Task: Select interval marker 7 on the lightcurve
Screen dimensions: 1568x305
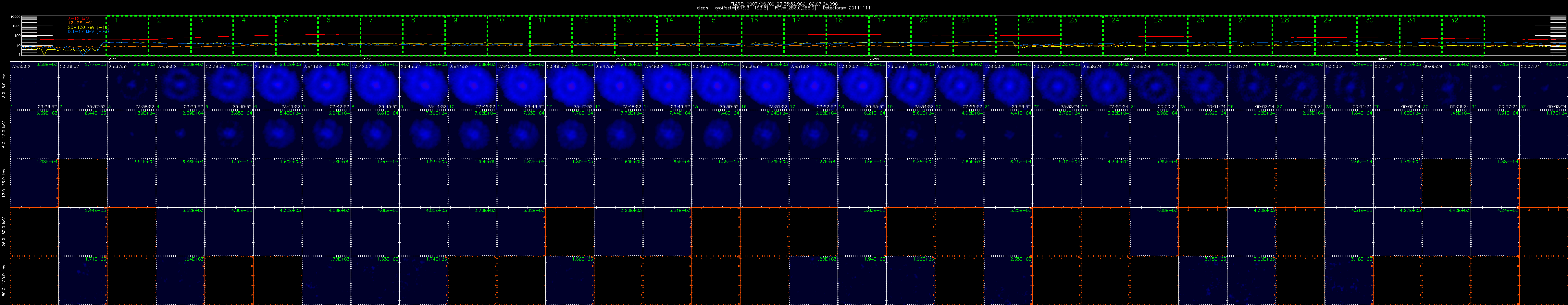Action: (x=371, y=20)
